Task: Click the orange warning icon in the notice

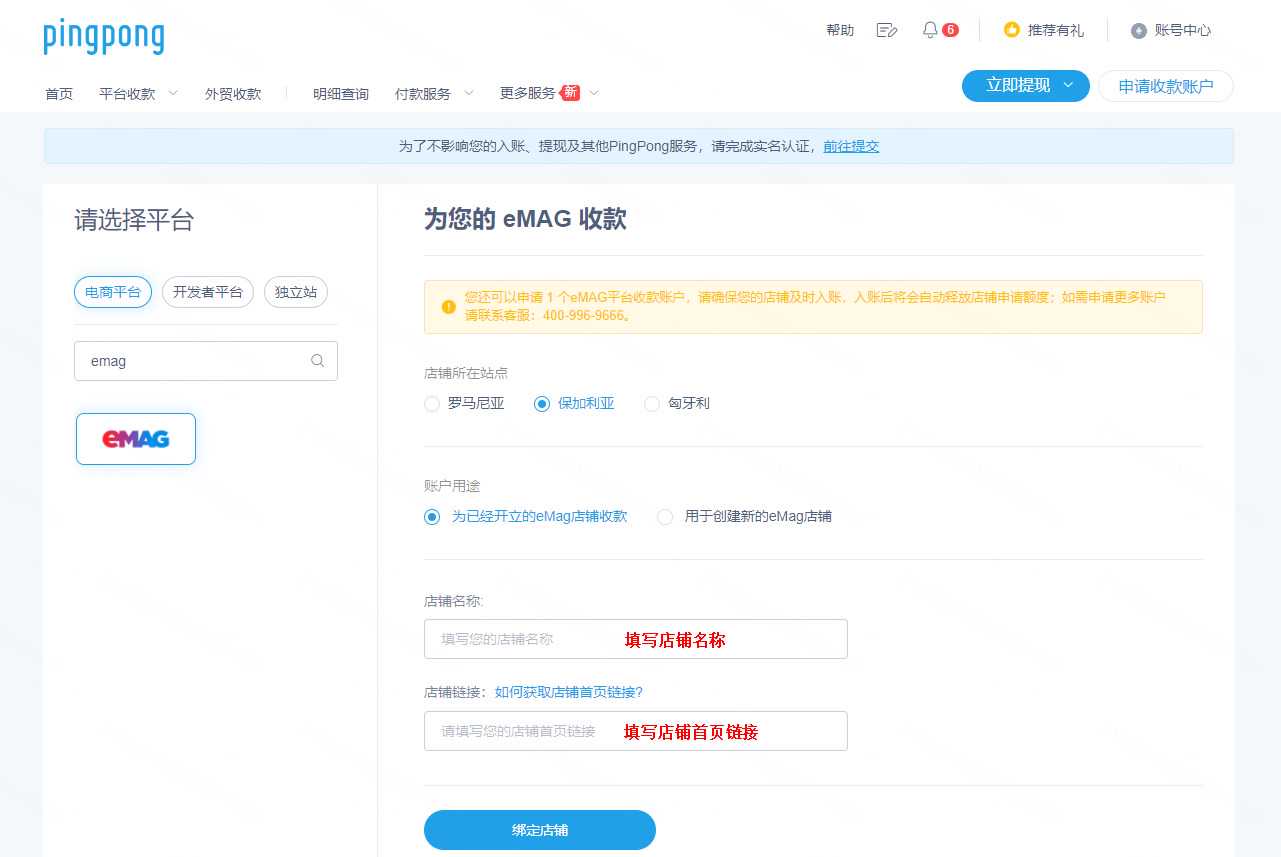Action: (x=448, y=307)
